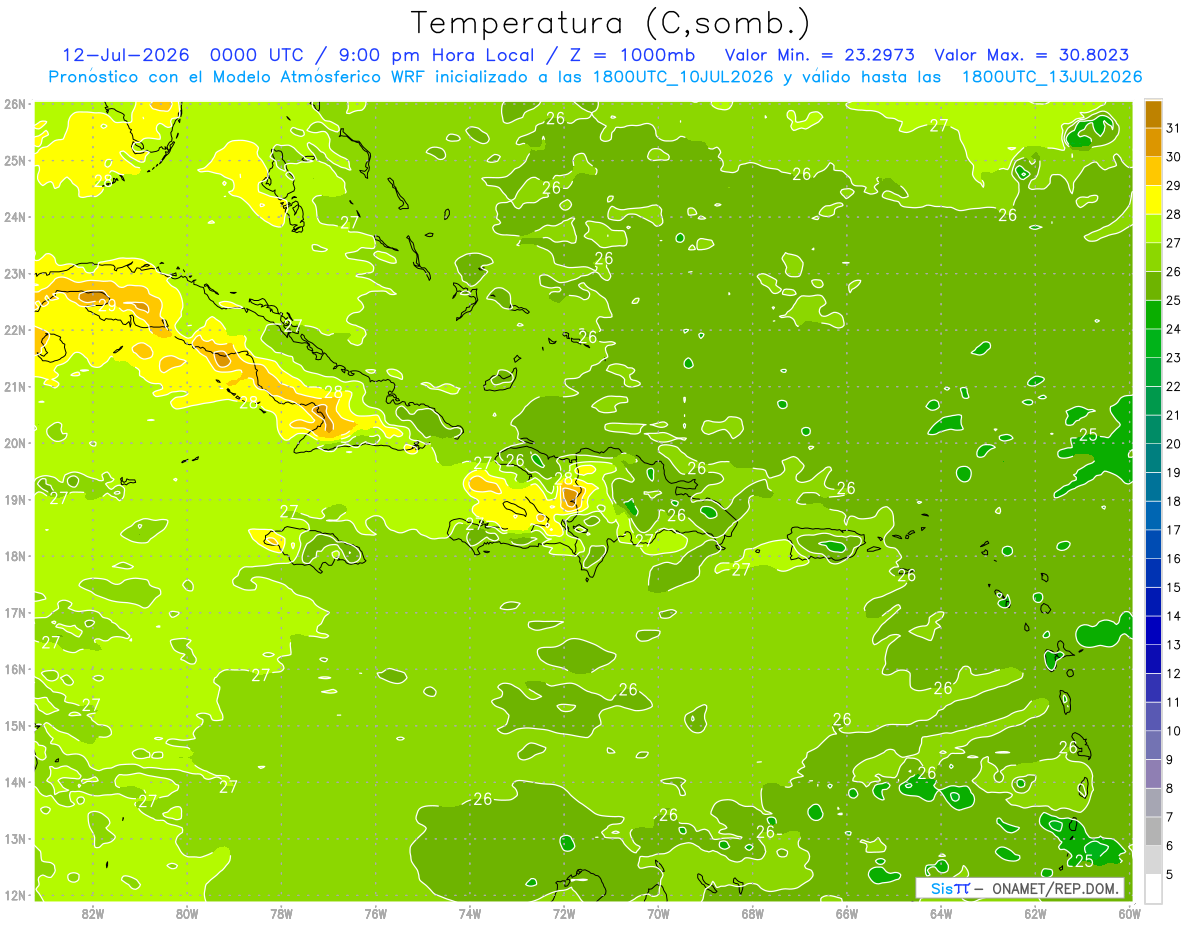Click the "22N" latitude axis label
Screen dimensions: 1200x927
point(14,330)
